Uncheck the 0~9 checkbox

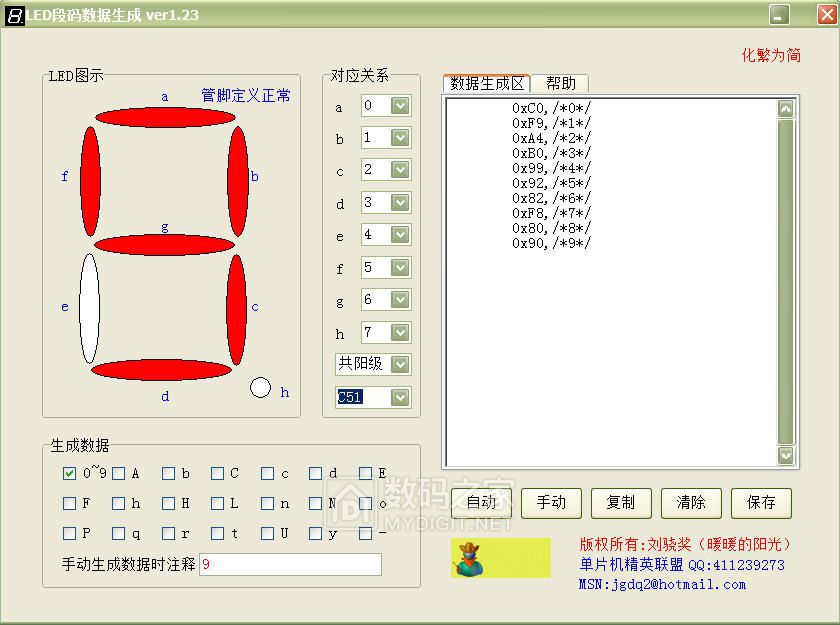pyautogui.click(x=69, y=474)
